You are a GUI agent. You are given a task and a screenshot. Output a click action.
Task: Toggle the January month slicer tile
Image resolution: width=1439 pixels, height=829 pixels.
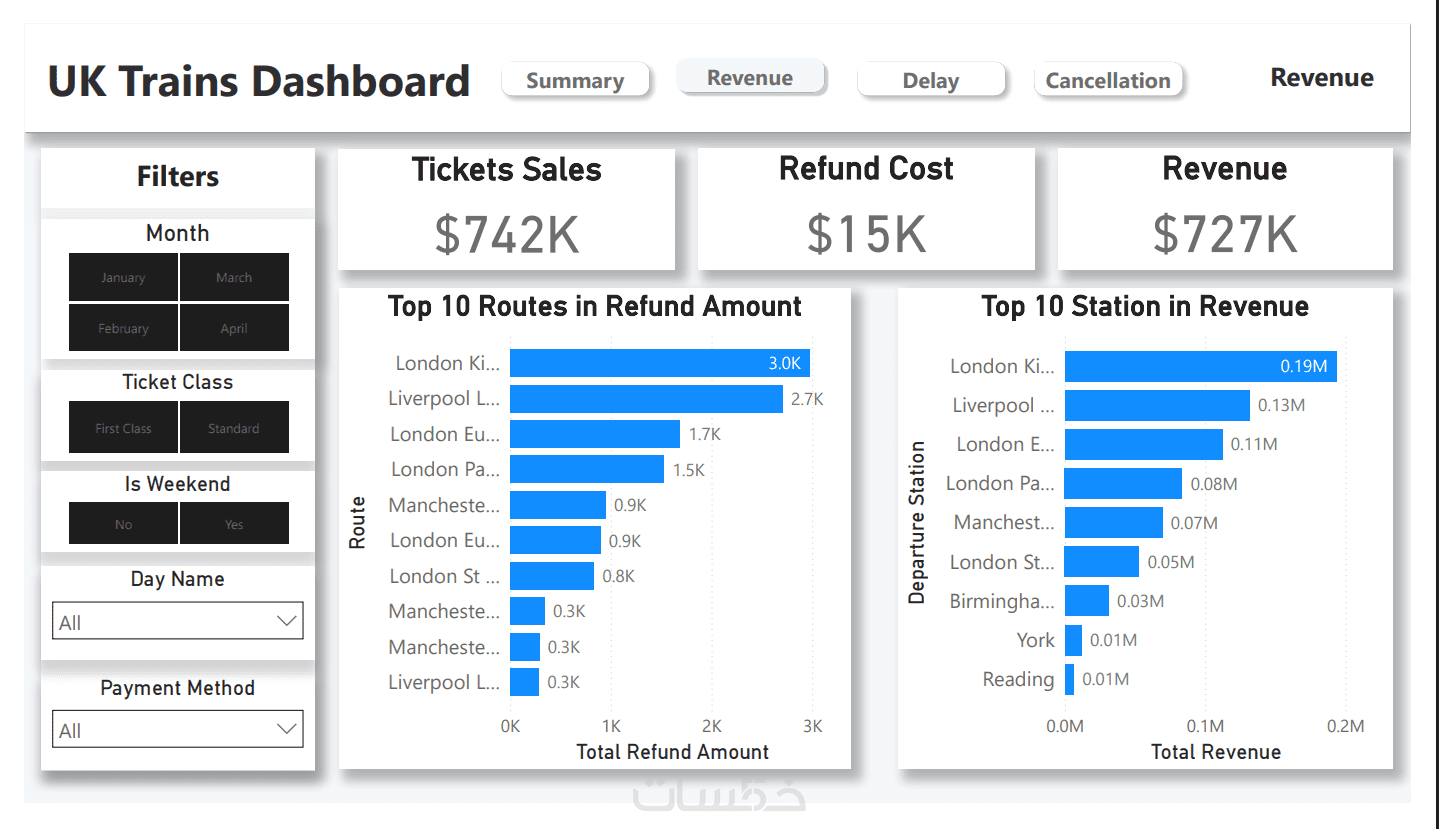(x=123, y=277)
